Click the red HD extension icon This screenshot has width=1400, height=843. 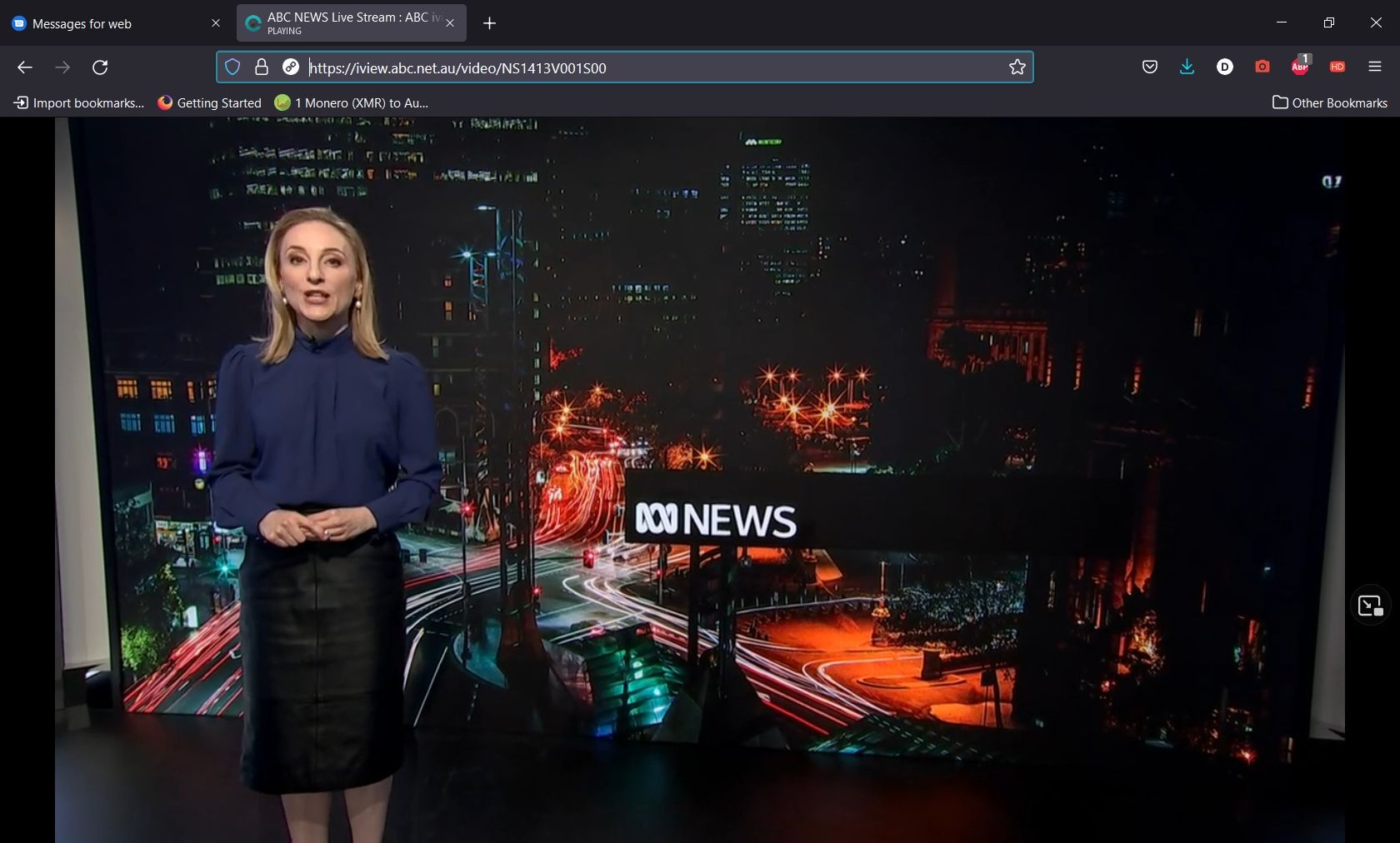[1337, 67]
